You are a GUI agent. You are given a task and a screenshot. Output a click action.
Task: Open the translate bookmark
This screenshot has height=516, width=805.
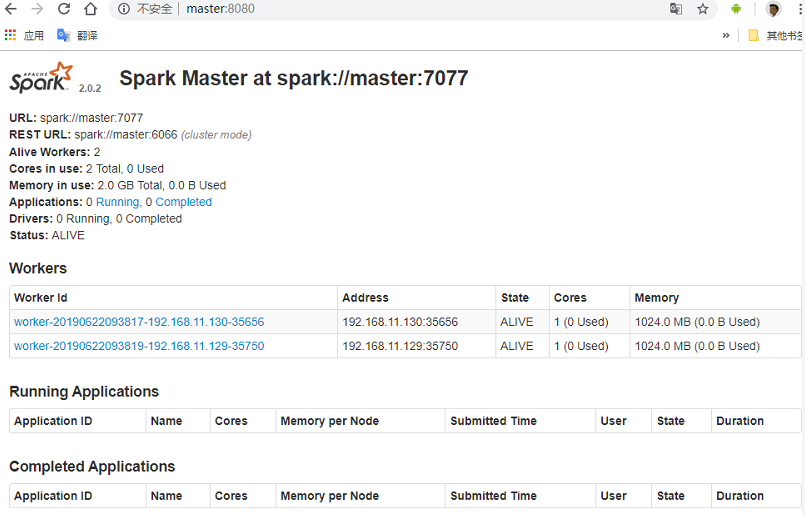[x=77, y=35]
